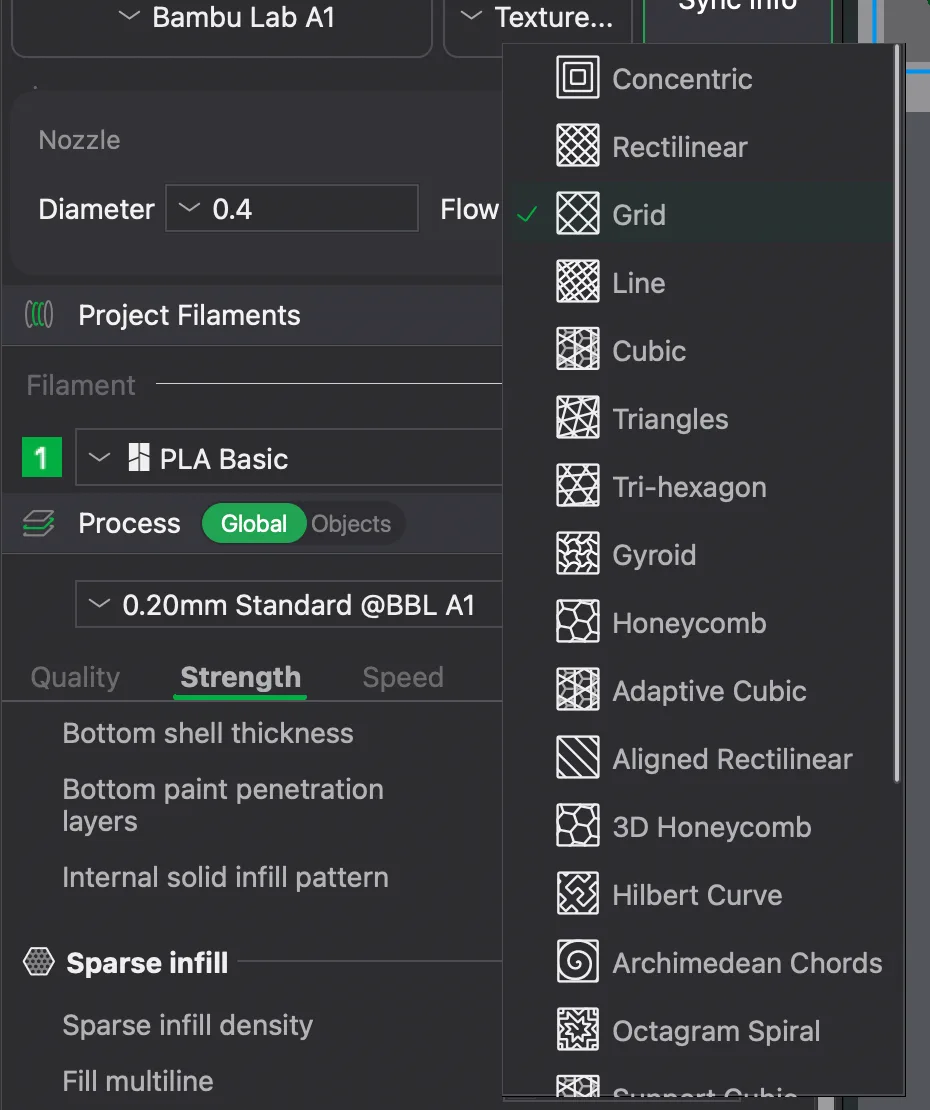The image size is (930, 1110).
Task: Click the Tri-hexagon pattern icon
Action: pyautogui.click(x=578, y=485)
